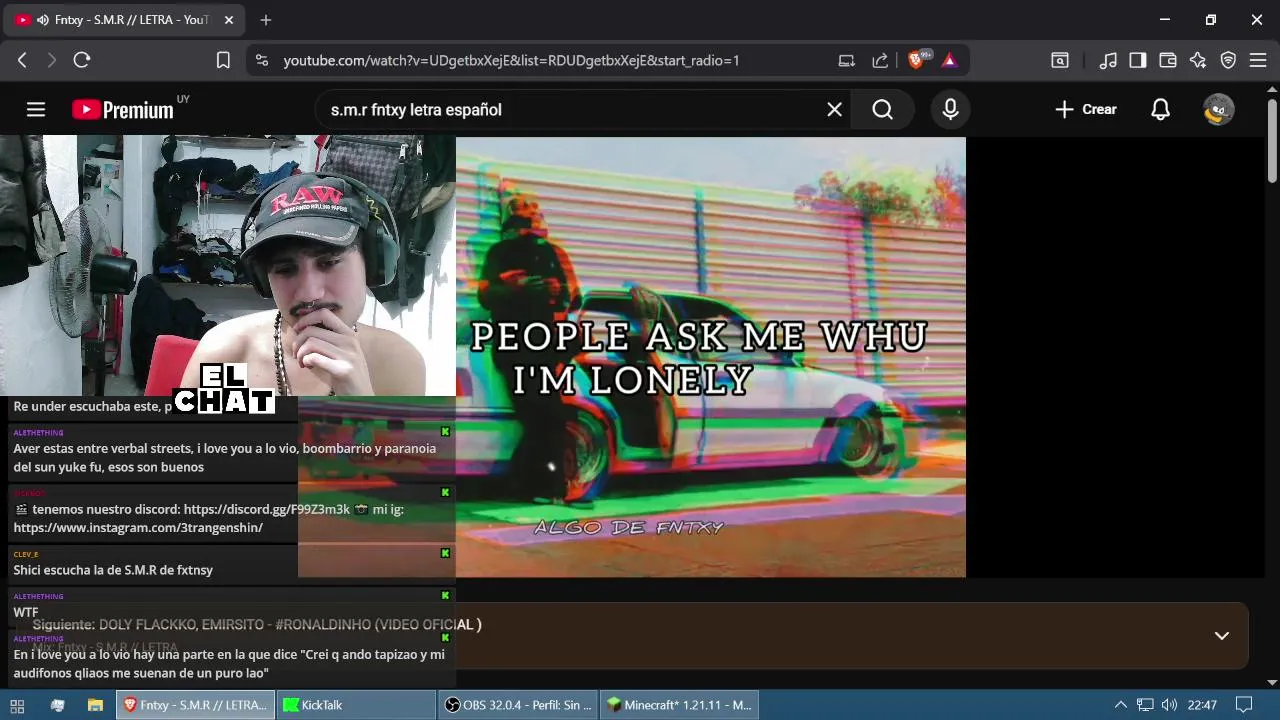1280x720 pixels.
Task: Open the YouTube hamburger guide menu
Action: coord(36,110)
